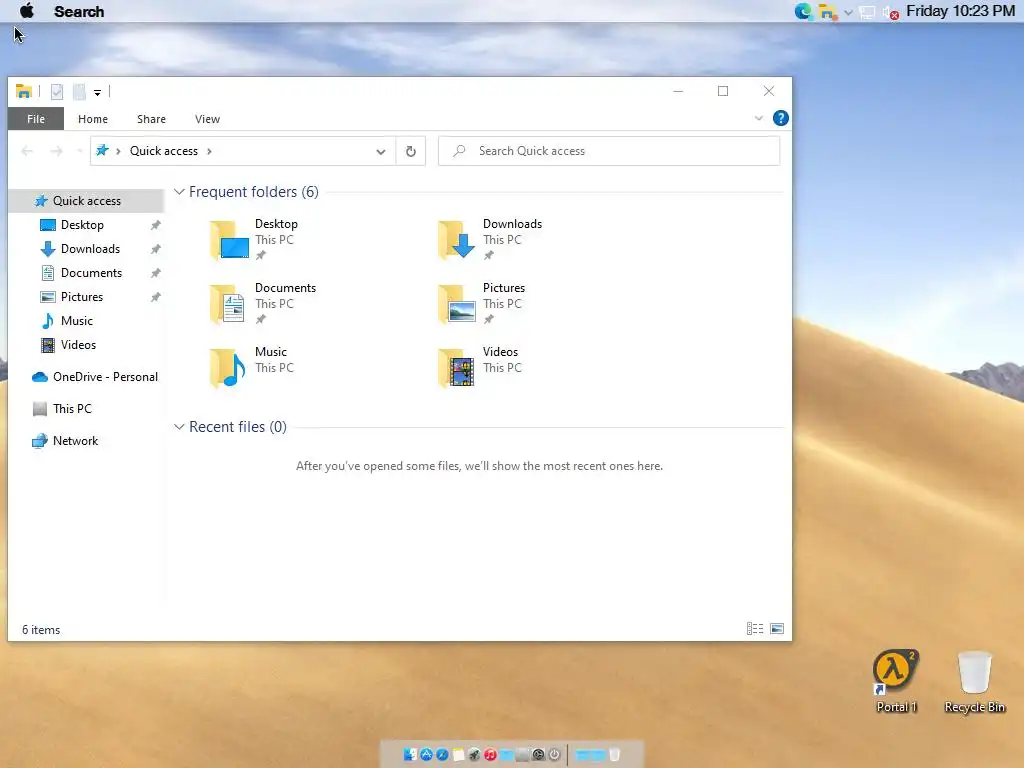This screenshot has height=768, width=1024.
Task: Select the Pictures folder in Frequent folders
Action: (x=482, y=303)
